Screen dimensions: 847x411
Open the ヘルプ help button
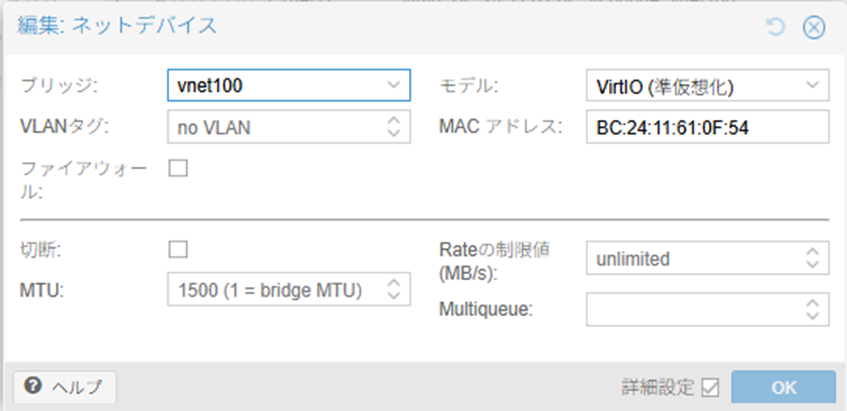(x=65, y=387)
